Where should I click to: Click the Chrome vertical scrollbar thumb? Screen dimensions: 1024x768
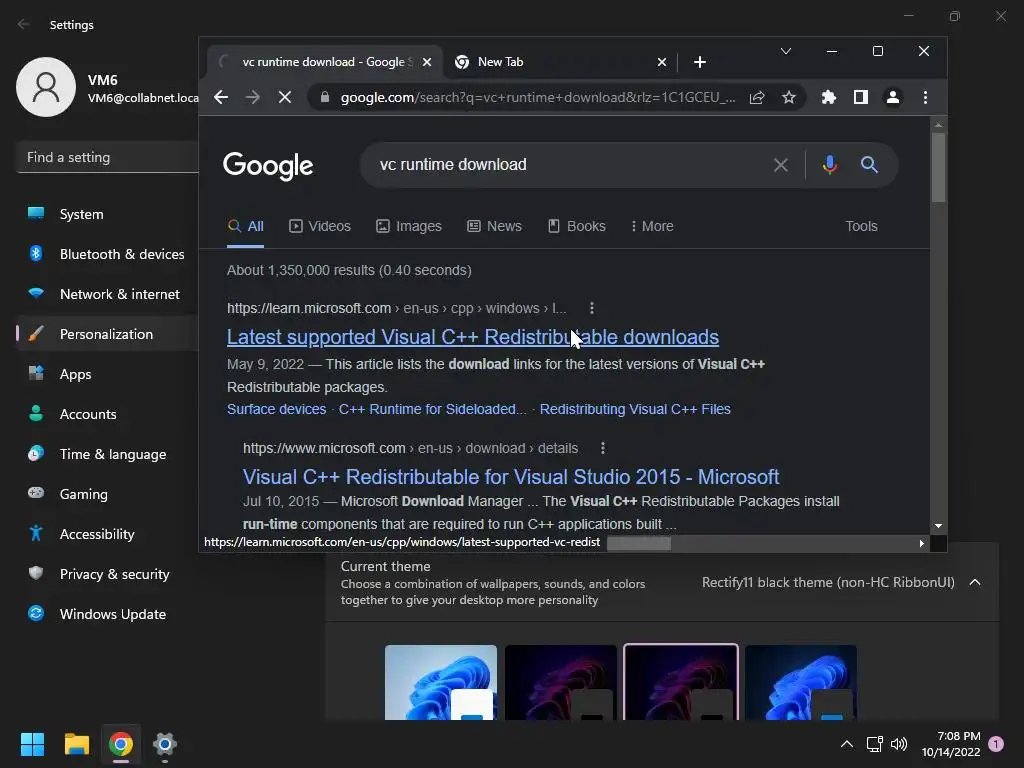pyautogui.click(x=938, y=168)
